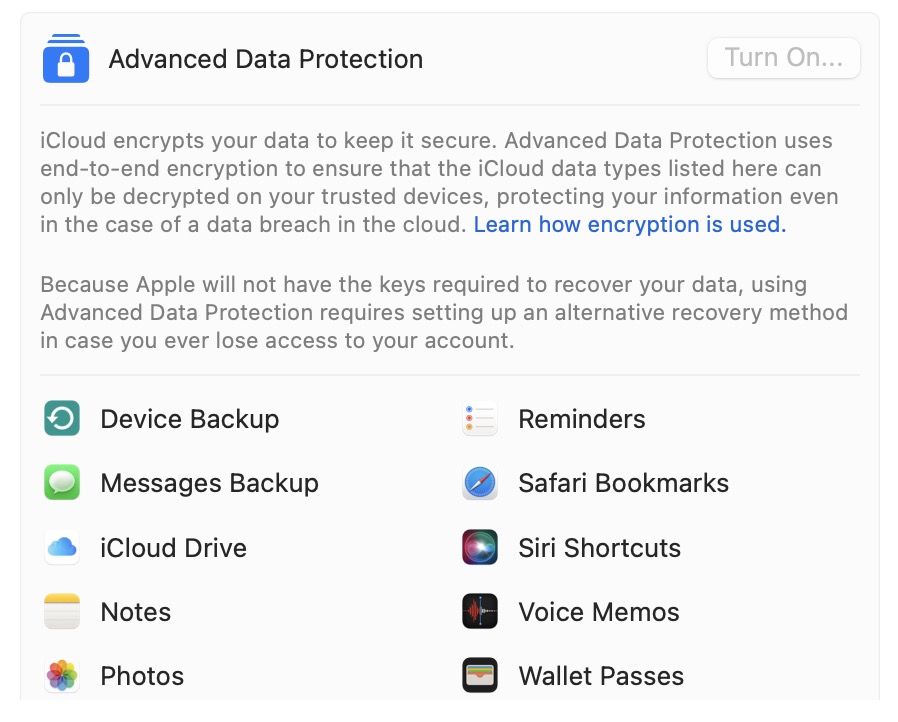Click the Advanced Data Protection title
Image resolution: width=898 pixels, height=722 pixels.
pyautogui.click(x=265, y=59)
